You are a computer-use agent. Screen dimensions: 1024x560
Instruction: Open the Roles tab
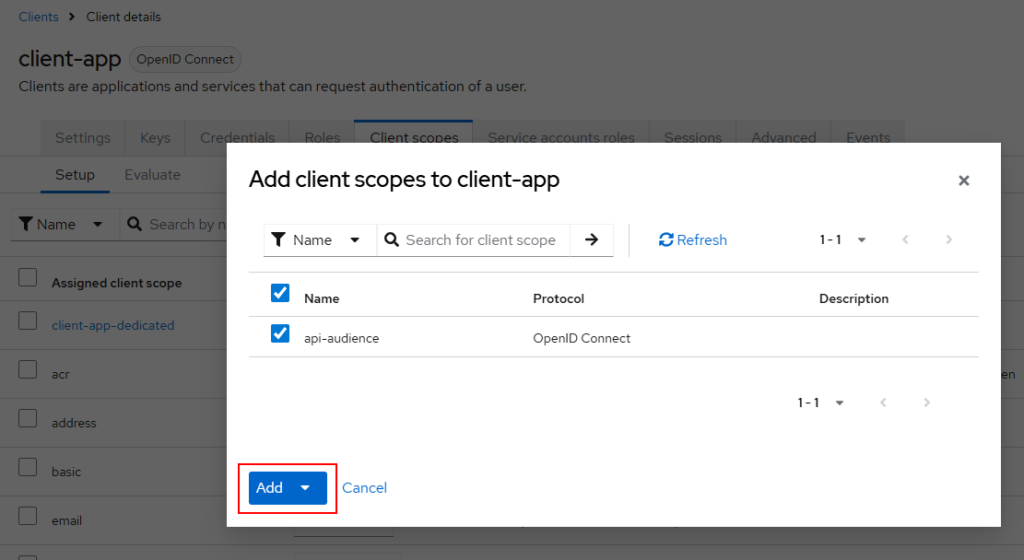tap(323, 138)
